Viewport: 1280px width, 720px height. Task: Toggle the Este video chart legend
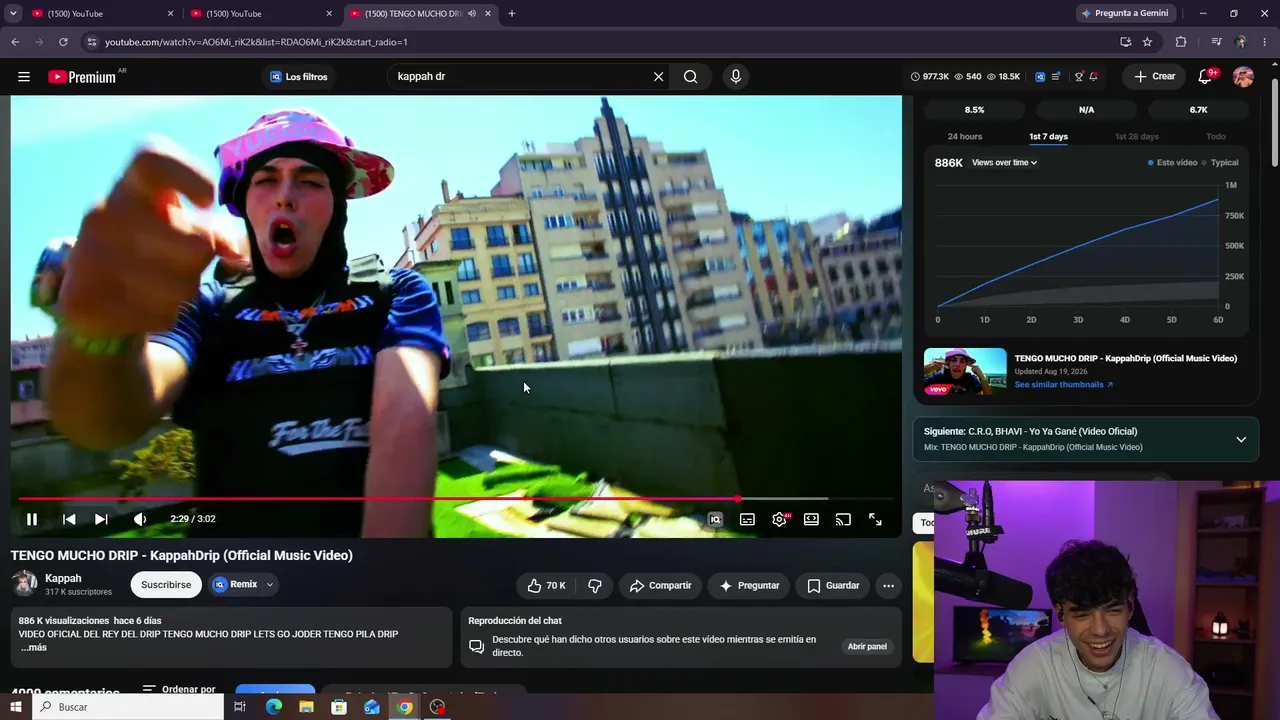(1172, 163)
